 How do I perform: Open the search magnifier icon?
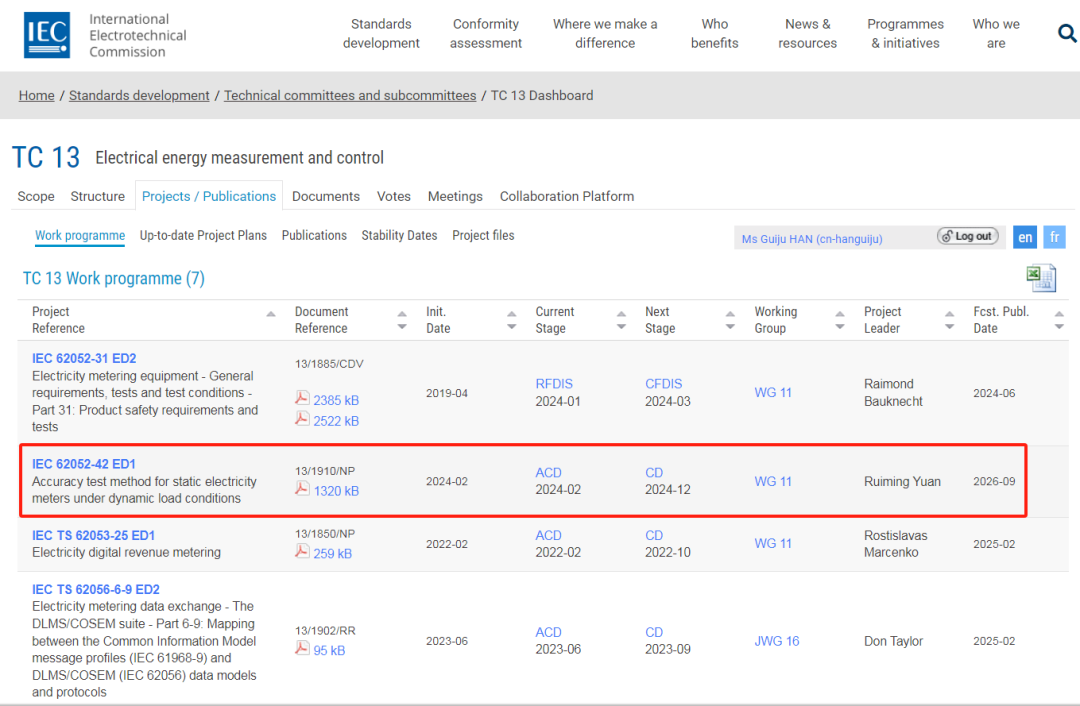click(1066, 34)
